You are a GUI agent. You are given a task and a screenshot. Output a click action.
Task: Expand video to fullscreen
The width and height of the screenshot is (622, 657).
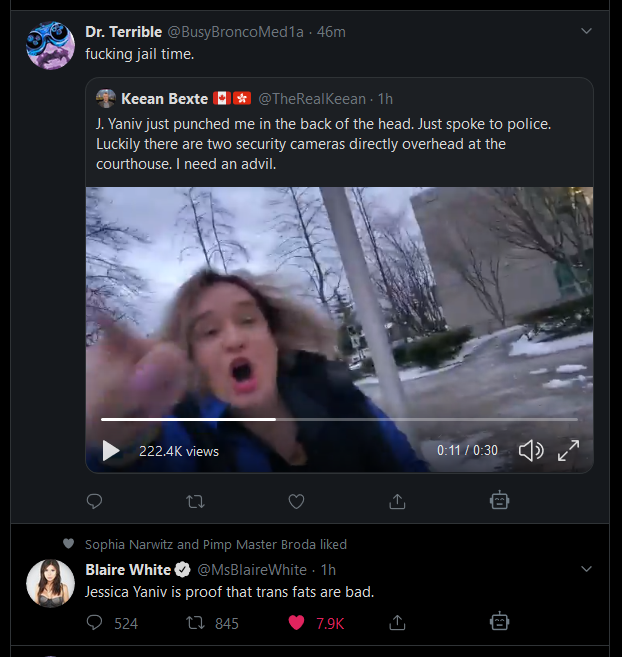[568, 451]
